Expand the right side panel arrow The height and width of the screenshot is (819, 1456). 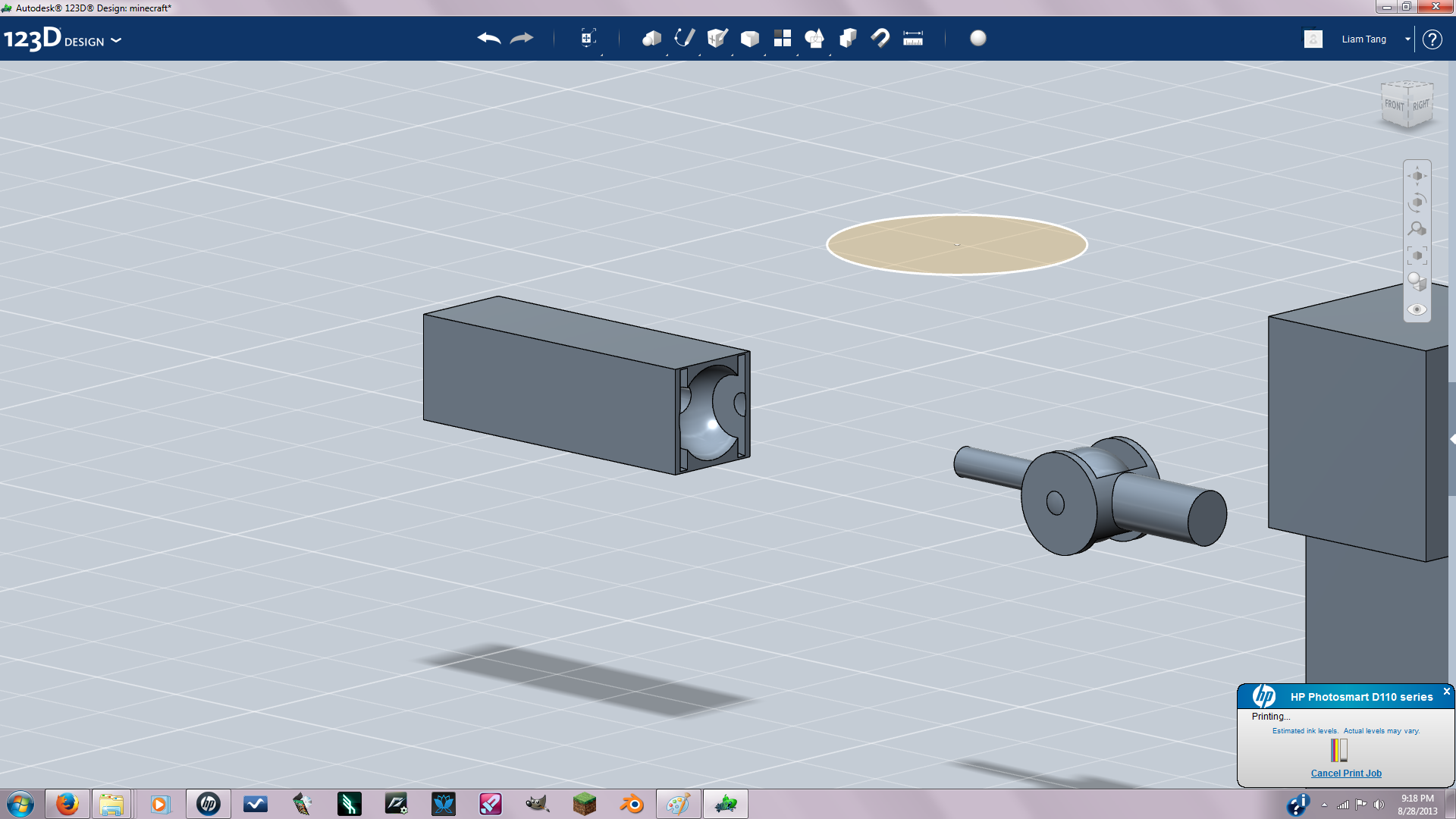(x=1452, y=439)
